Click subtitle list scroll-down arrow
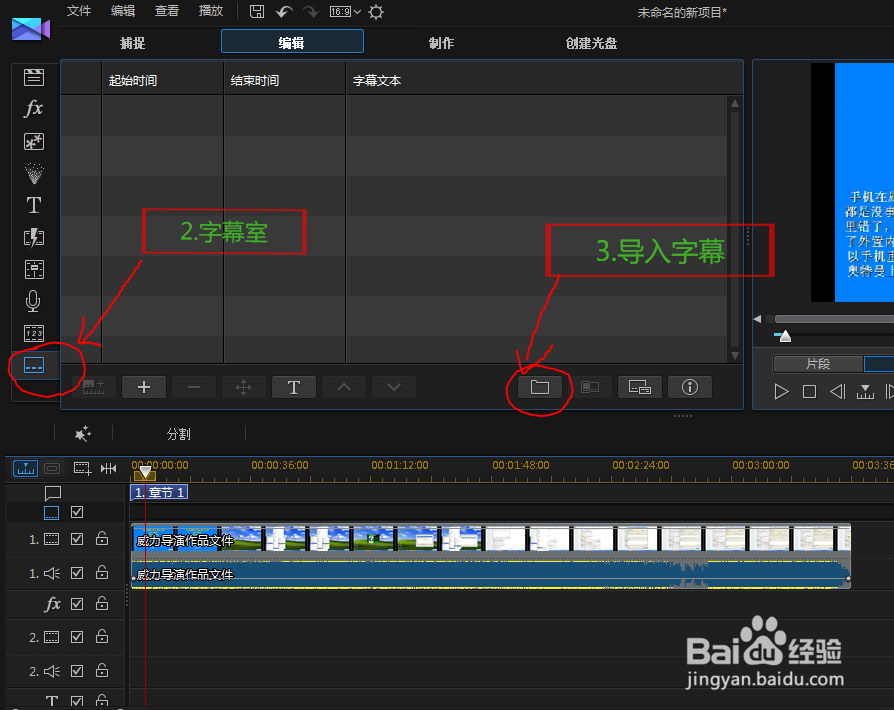The image size is (894, 710). [x=735, y=355]
